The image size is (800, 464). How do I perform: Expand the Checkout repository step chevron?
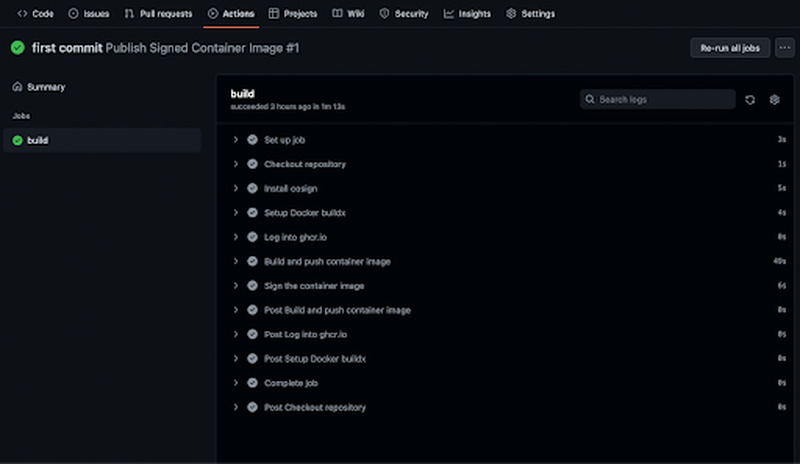(x=236, y=164)
